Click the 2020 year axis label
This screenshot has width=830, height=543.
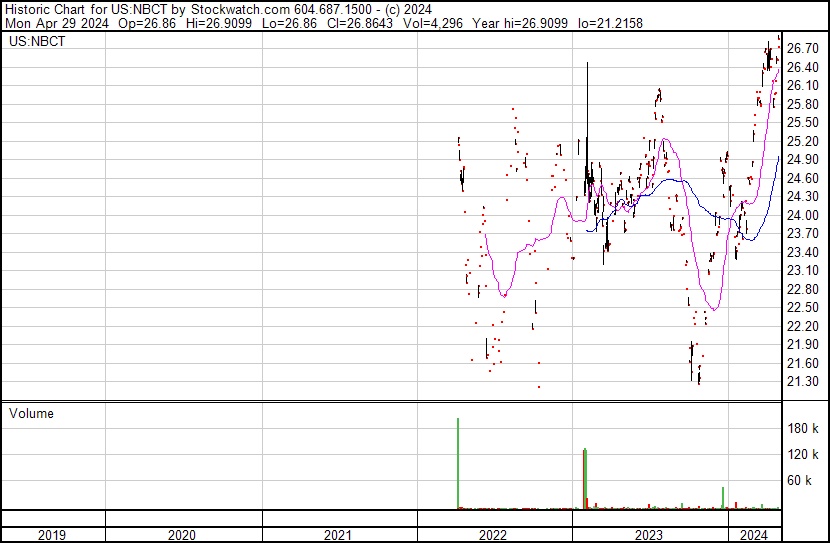(182, 535)
